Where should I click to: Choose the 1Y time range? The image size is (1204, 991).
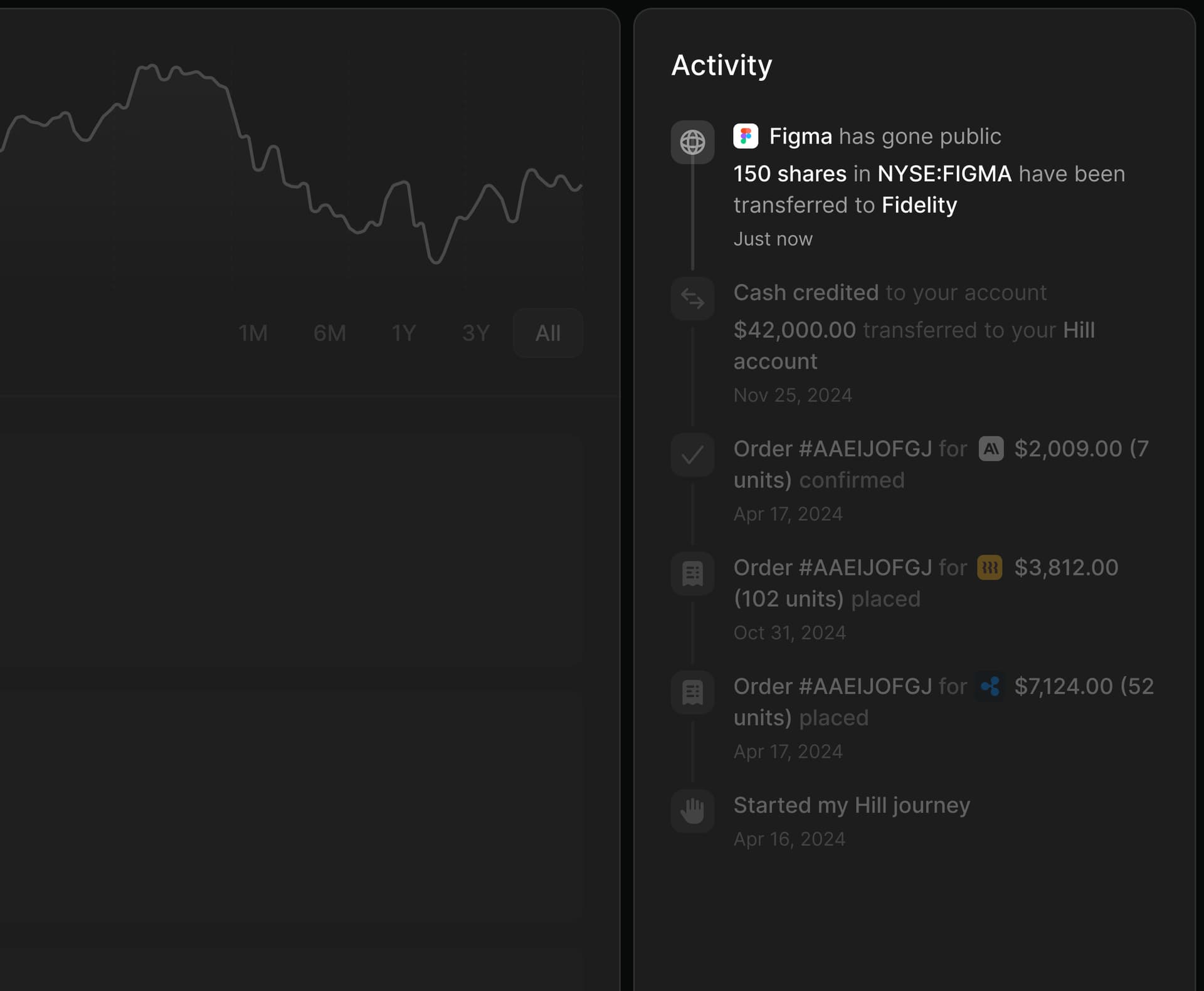pos(403,333)
